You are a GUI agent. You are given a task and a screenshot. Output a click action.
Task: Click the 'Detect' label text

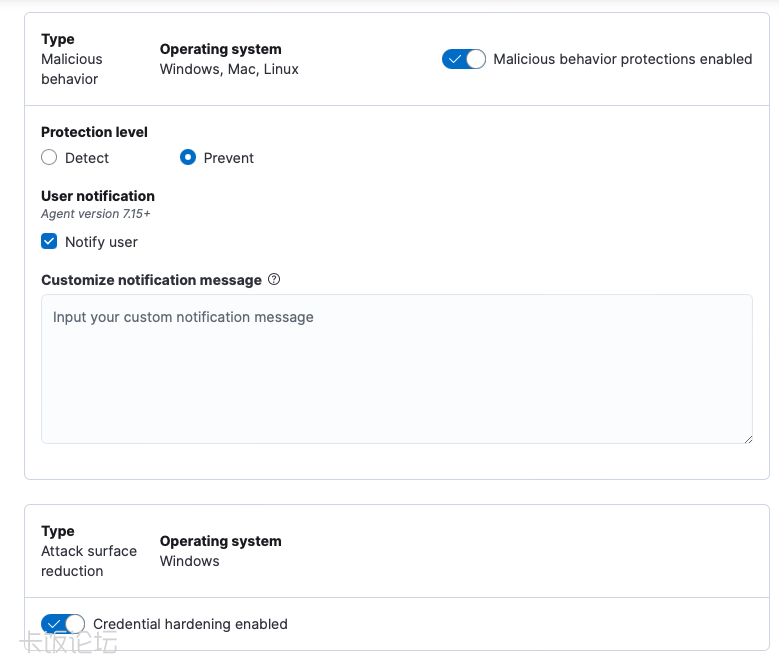(x=87, y=158)
